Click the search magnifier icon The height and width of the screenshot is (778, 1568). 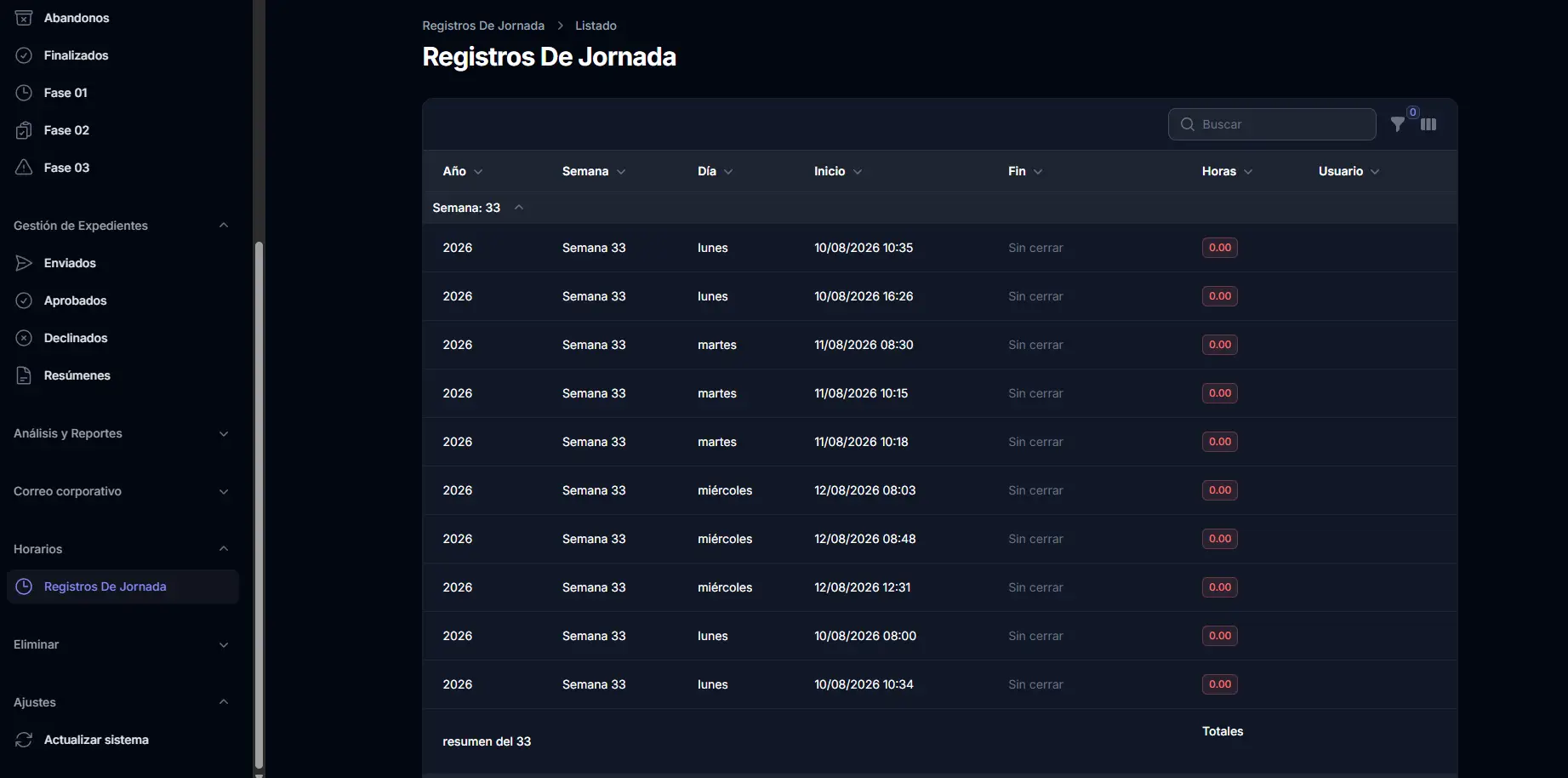point(1188,124)
